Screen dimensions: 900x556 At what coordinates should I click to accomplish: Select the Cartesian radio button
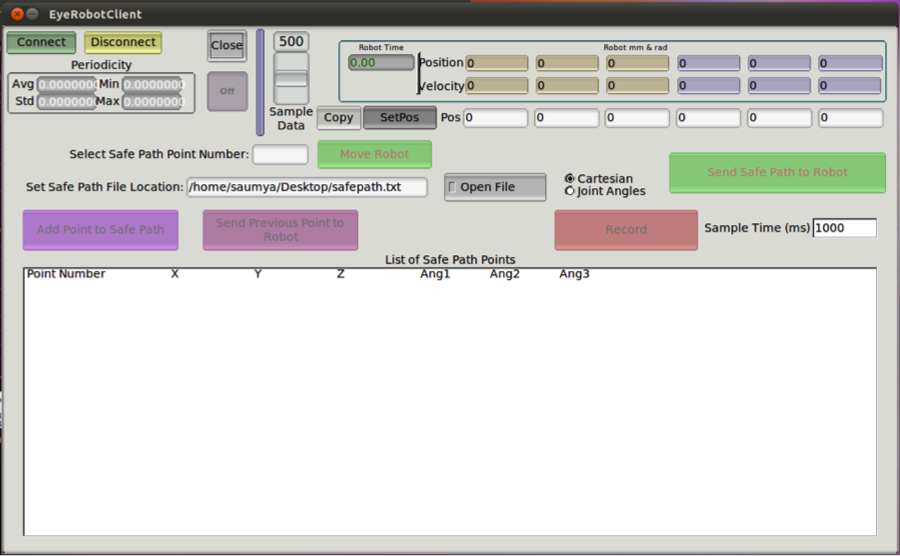coord(570,179)
